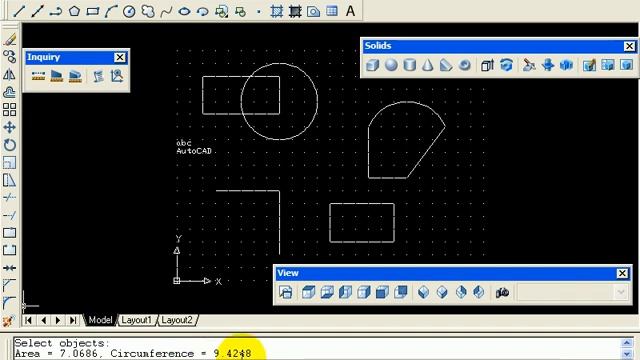
Task: Select the Erase tool
Action: (9, 39)
